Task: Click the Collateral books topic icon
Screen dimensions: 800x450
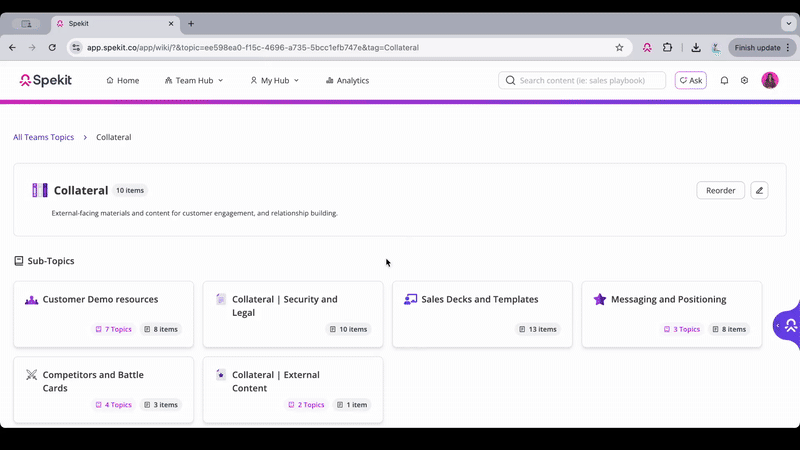Action: click(40, 190)
